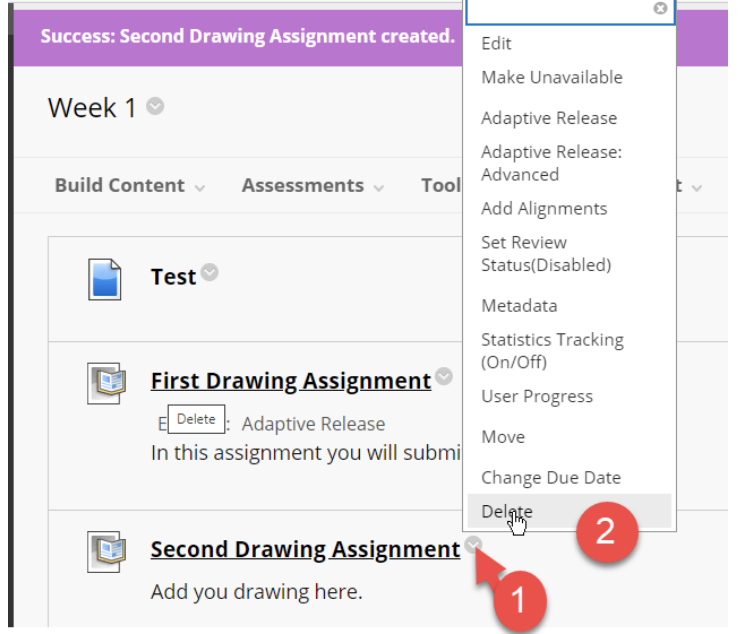This screenshot has width=744, height=634.
Task: Expand the Test item options chevron
Action: (209, 271)
